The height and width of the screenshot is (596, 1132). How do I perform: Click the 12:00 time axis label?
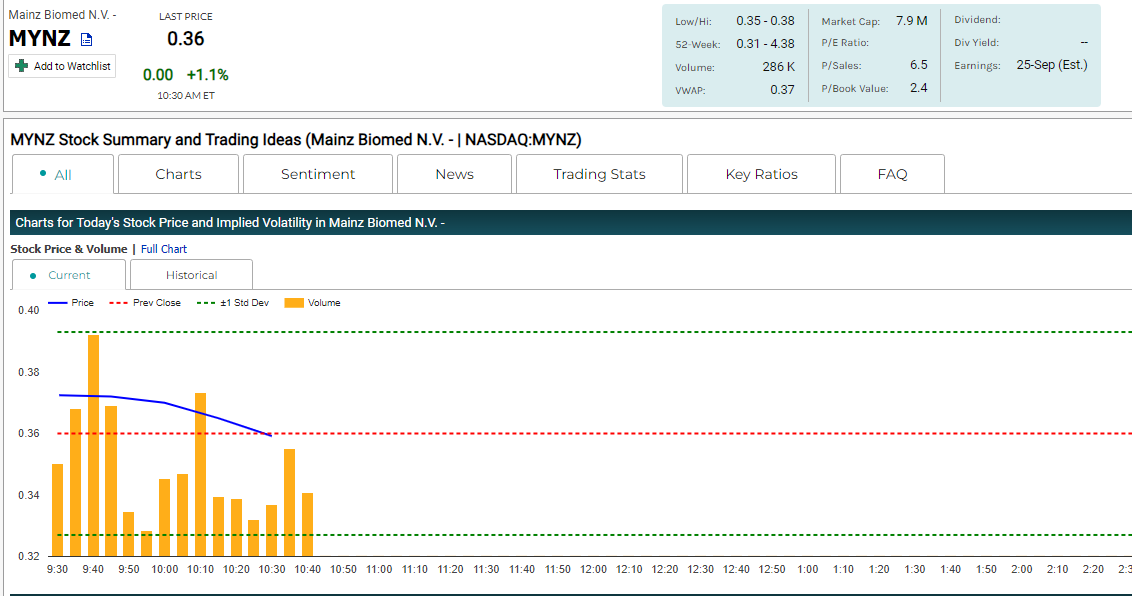(593, 569)
